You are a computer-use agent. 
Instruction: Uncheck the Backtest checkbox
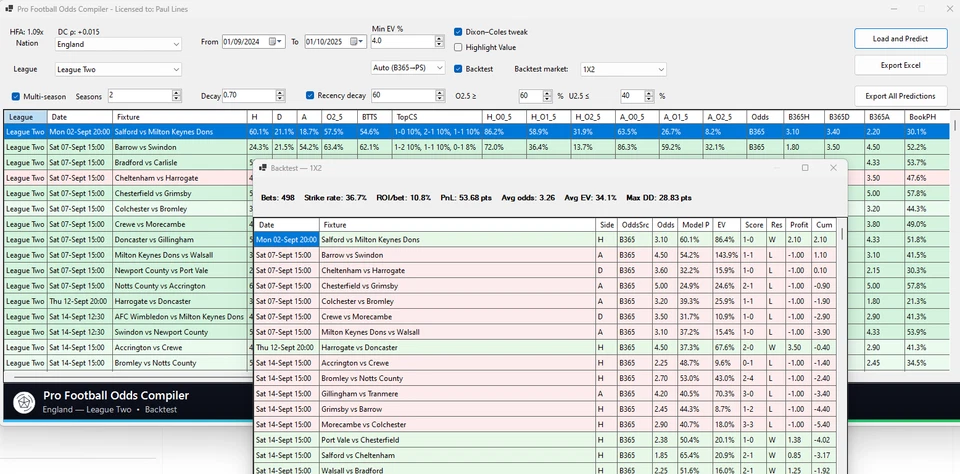(x=458, y=69)
